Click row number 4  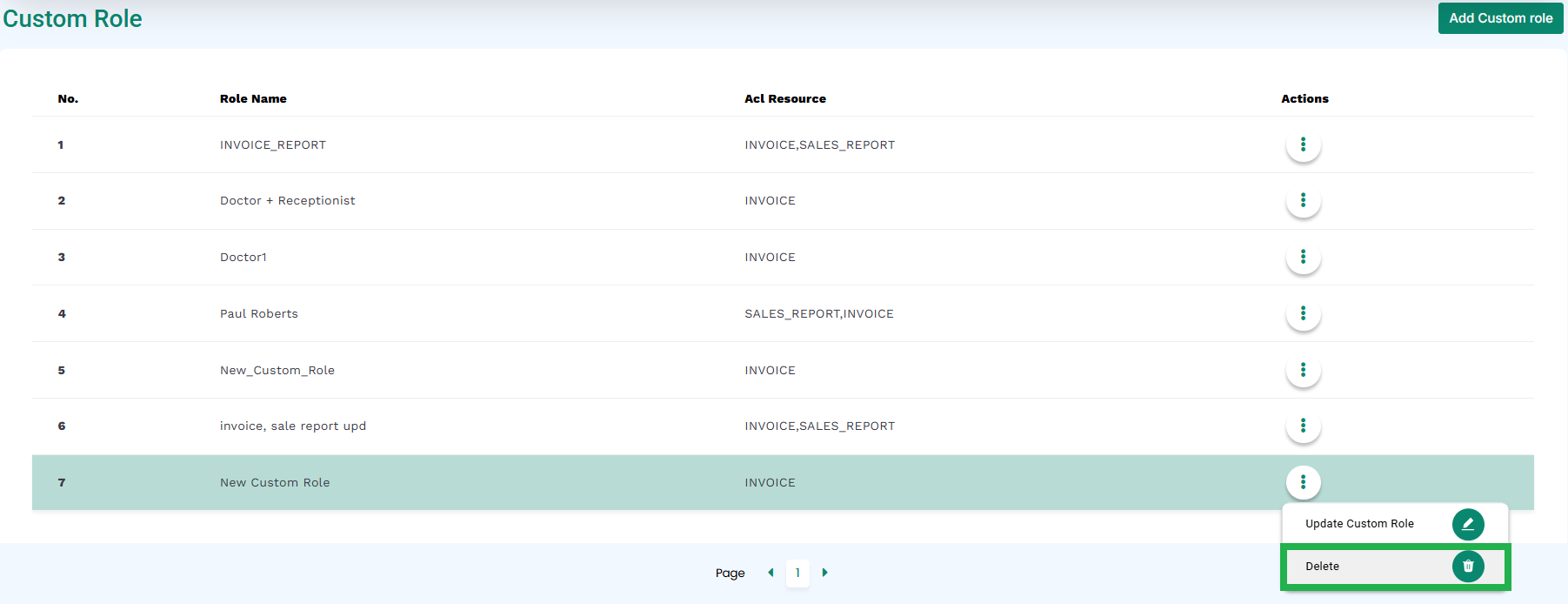(62, 314)
